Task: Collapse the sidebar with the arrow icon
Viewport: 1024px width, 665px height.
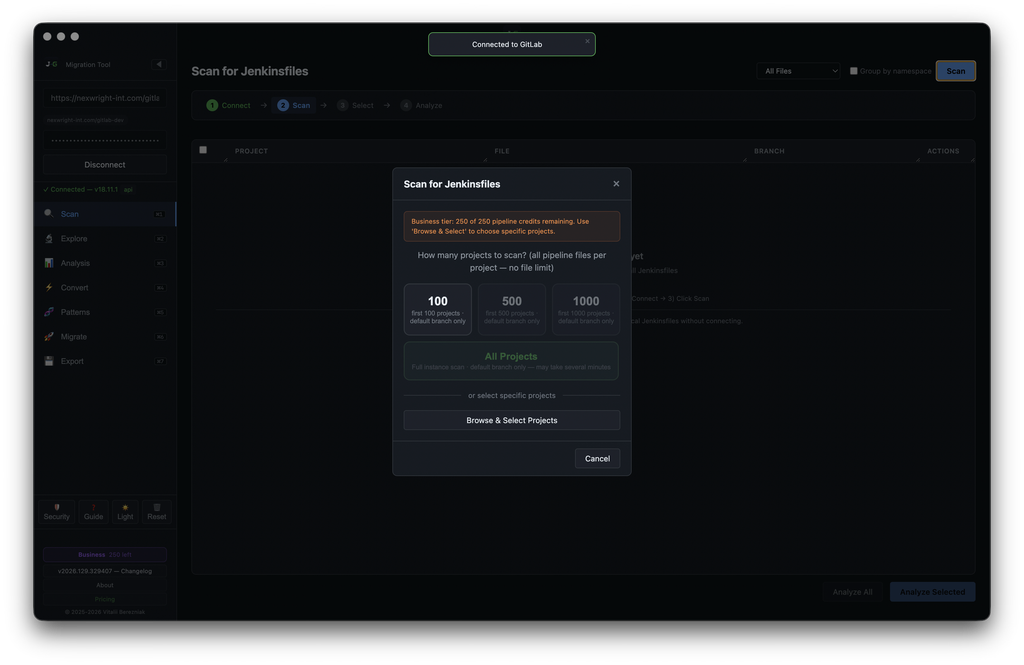Action: (159, 64)
